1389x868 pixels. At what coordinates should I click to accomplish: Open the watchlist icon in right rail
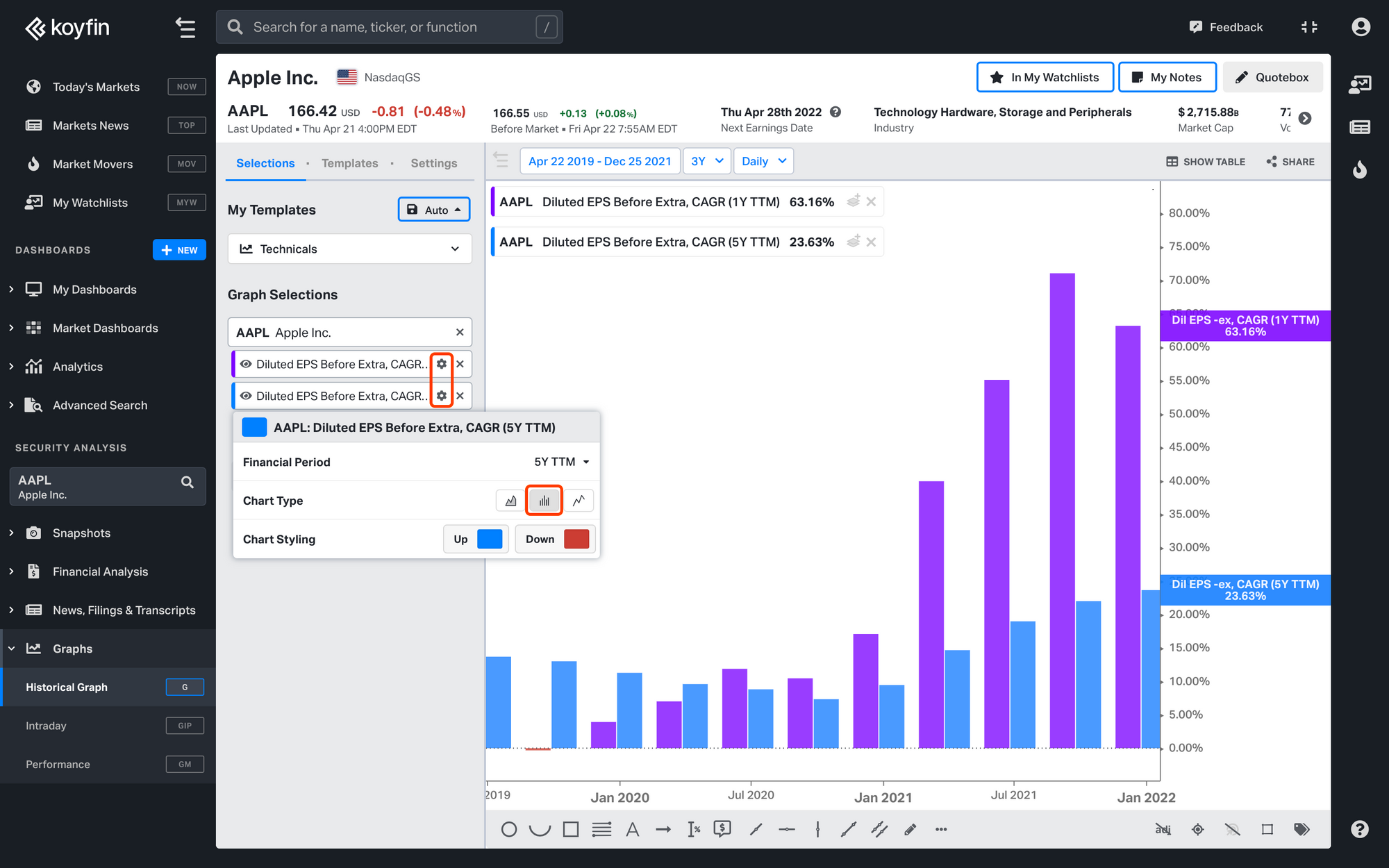coord(1360,85)
